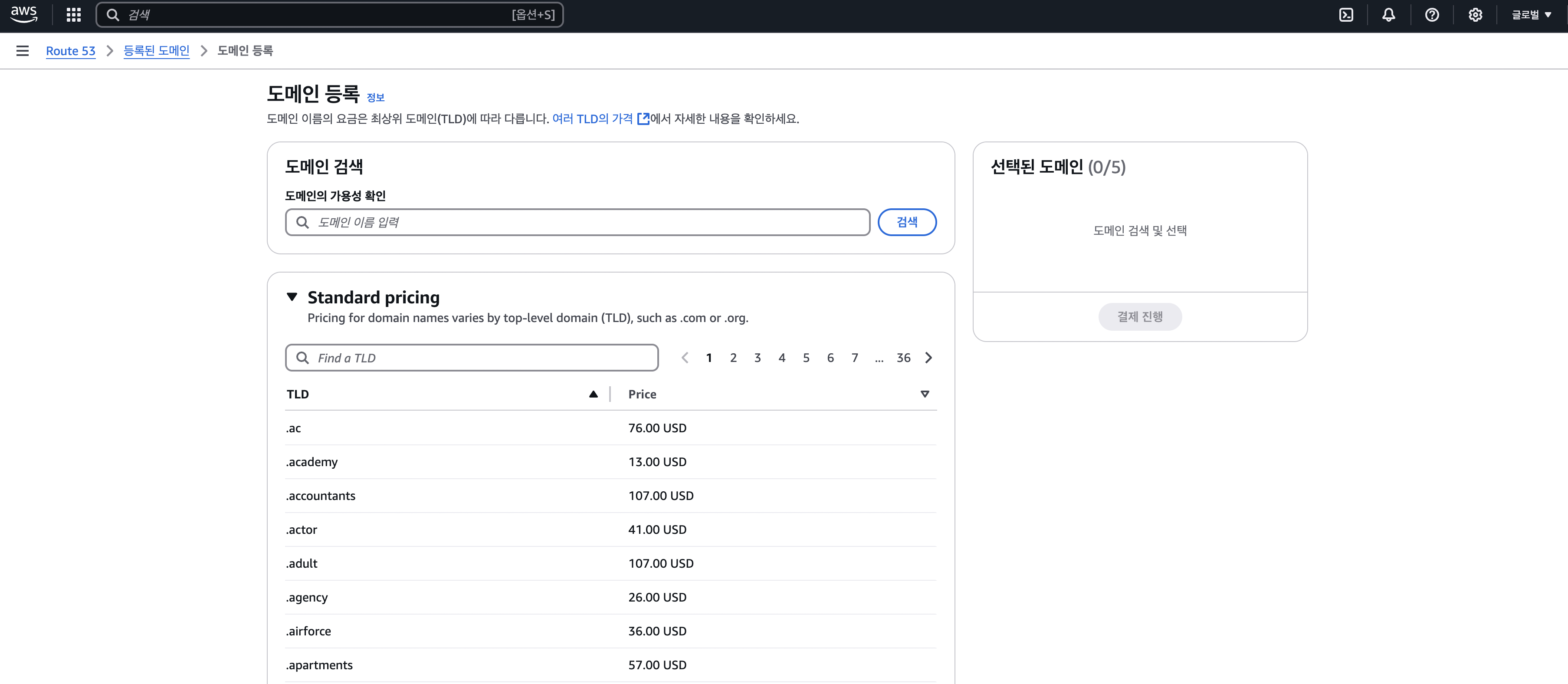The width and height of the screenshot is (1568, 684).
Task: Go to 등록된 도메인 breadcrumb
Action: tap(157, 51)
